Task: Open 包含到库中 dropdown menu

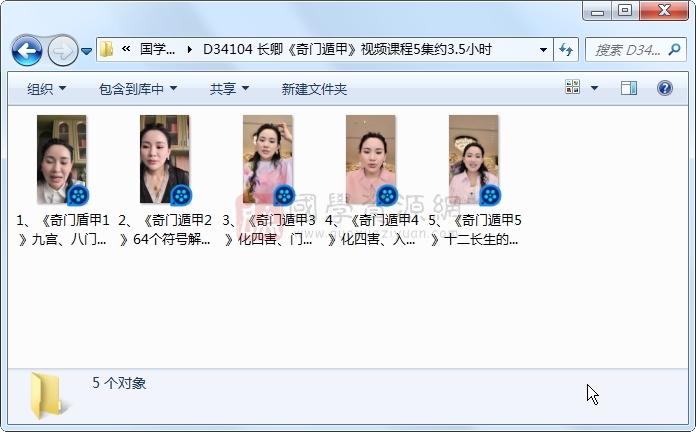Action: (x=138, y=89)
